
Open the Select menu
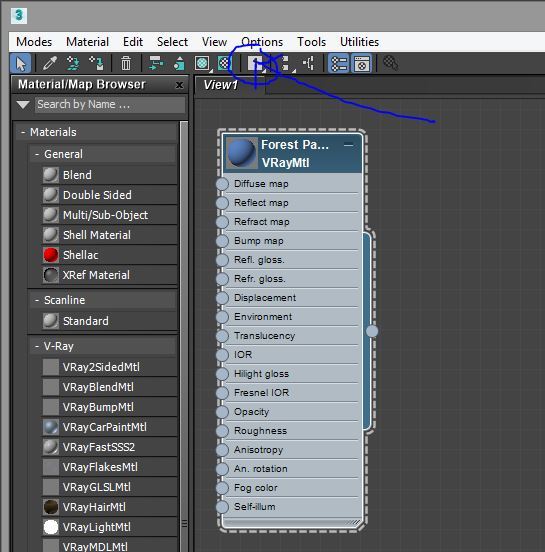click(172, 42)
